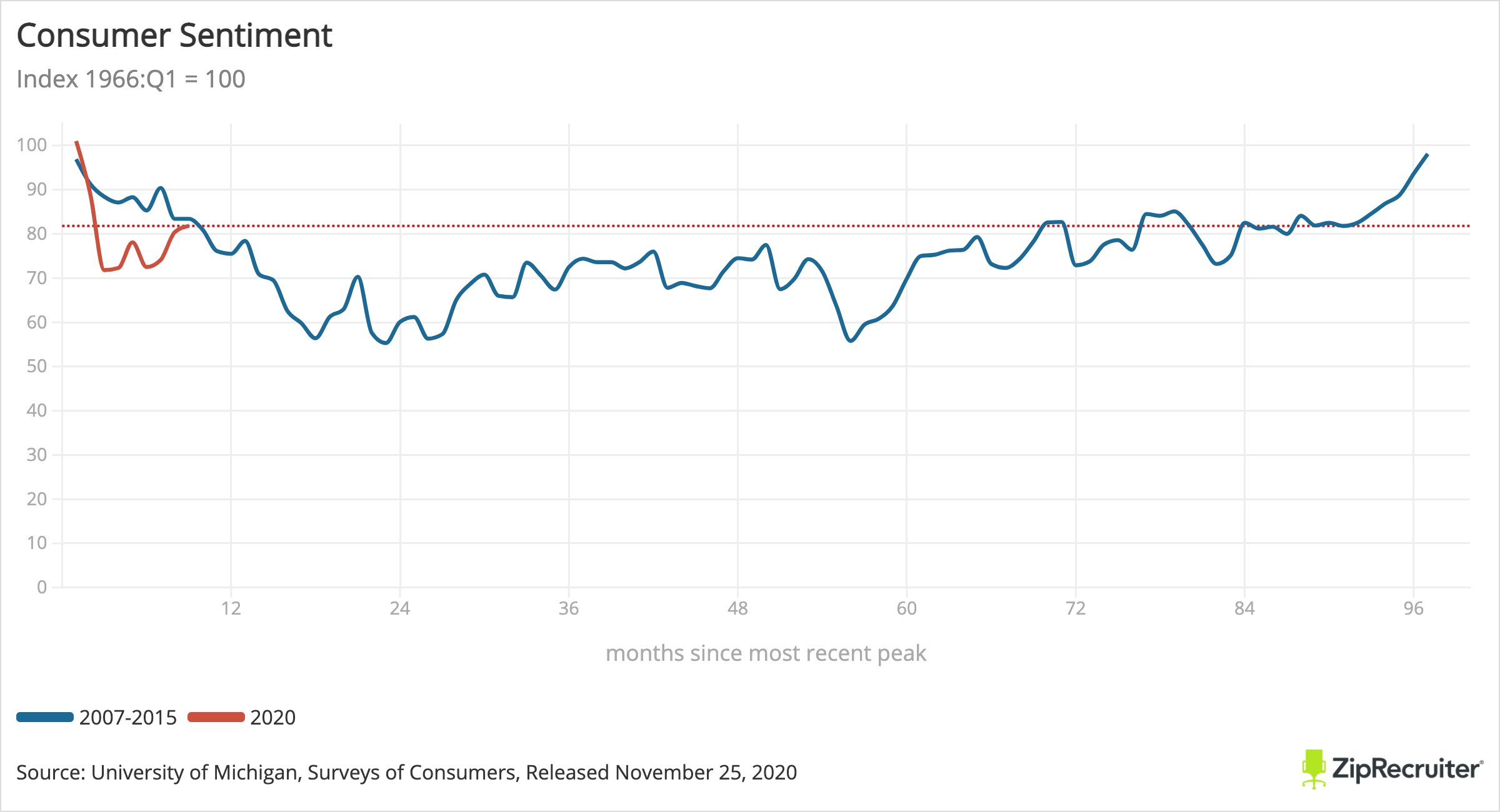Click the final endpoint of the blue line
The image size is (1500, 812).
1427,154
